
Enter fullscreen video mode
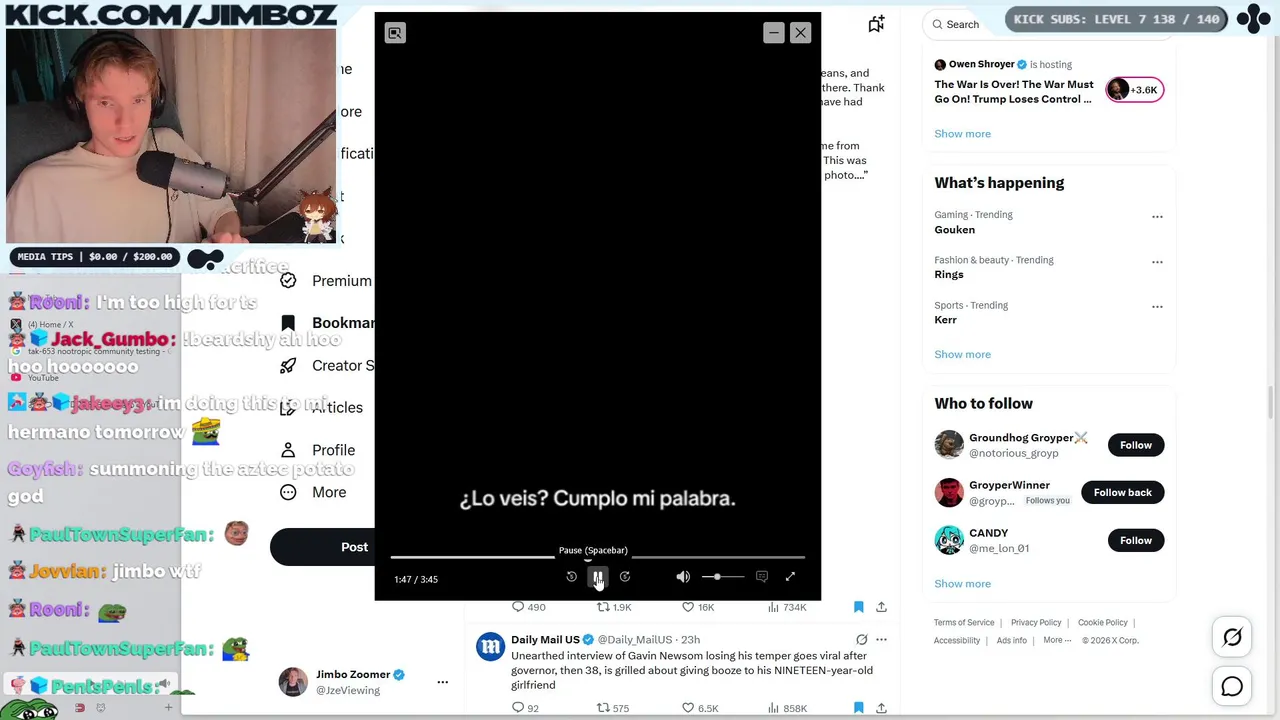click(x=790, y=577)
